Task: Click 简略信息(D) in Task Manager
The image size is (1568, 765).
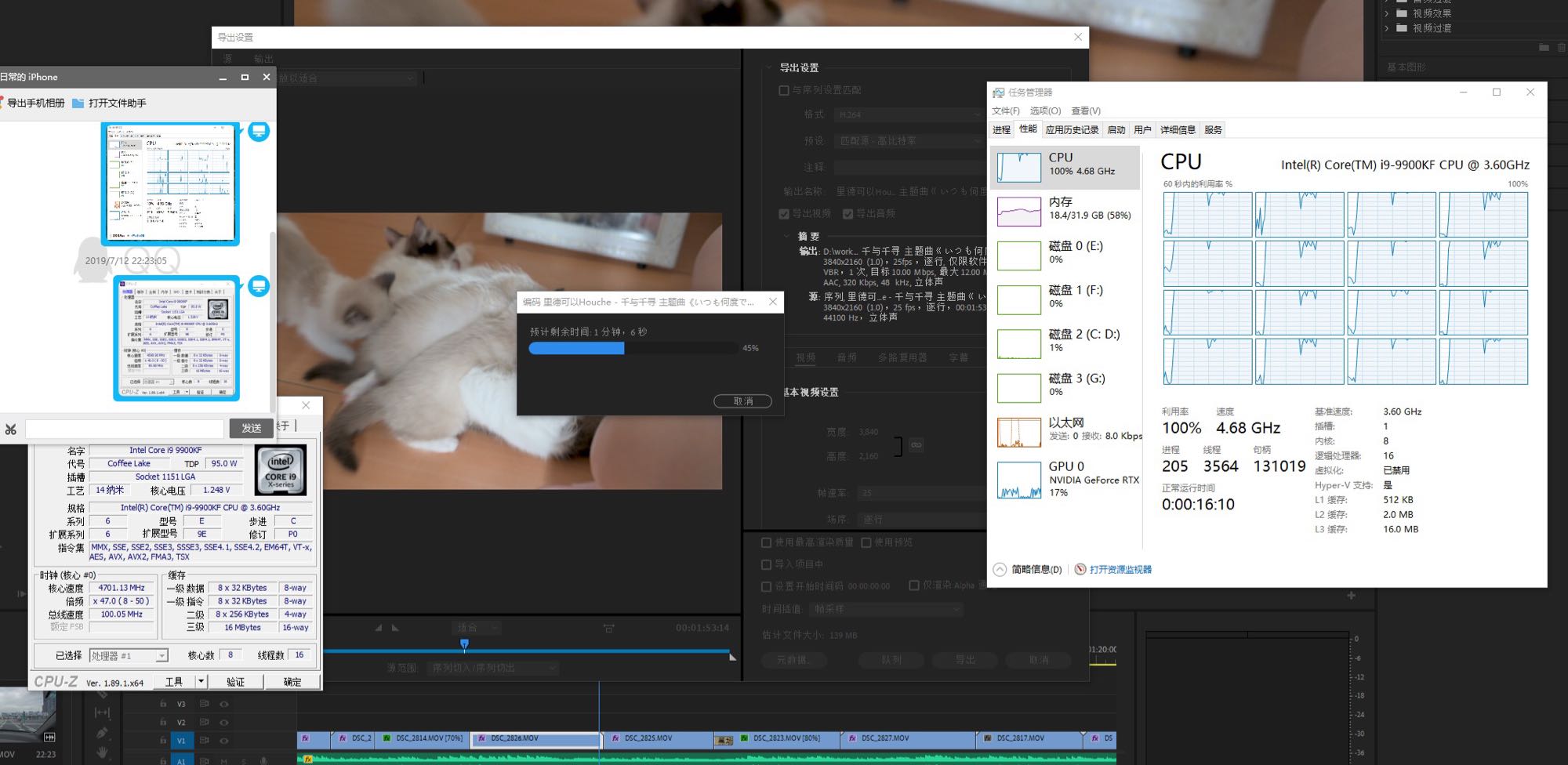Action: point(1036,570)
